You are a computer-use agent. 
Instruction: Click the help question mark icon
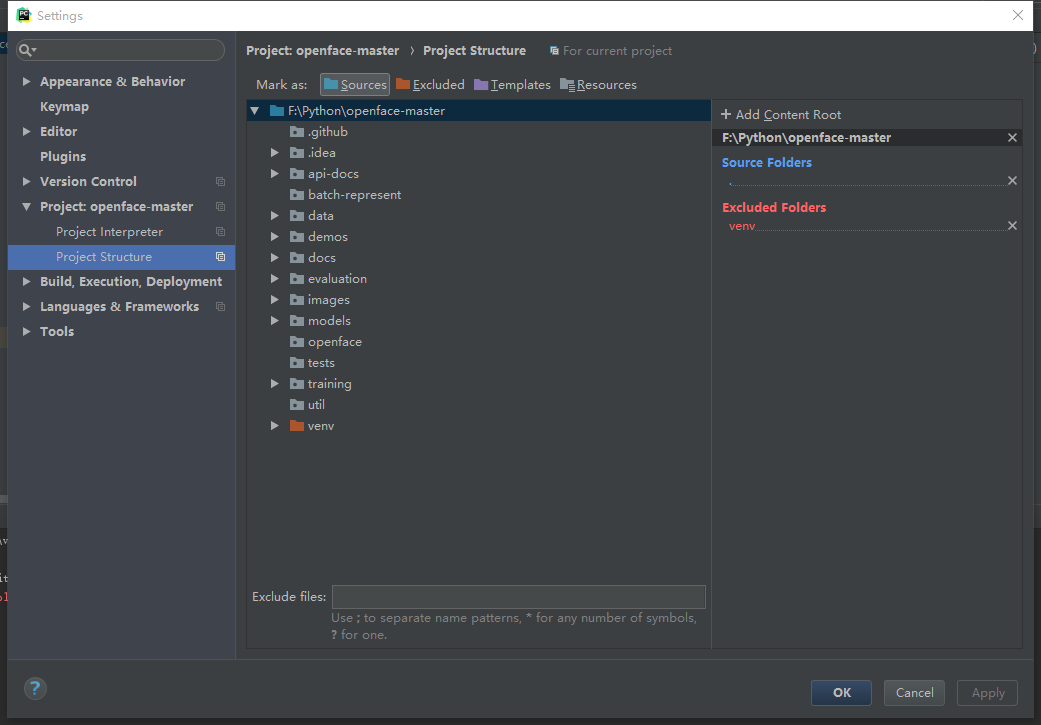point(35,688)
